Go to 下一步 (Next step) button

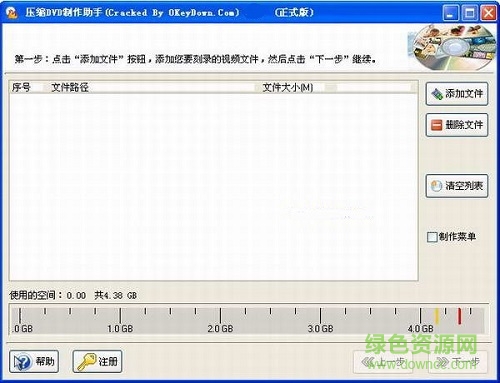tap(458, 362)
